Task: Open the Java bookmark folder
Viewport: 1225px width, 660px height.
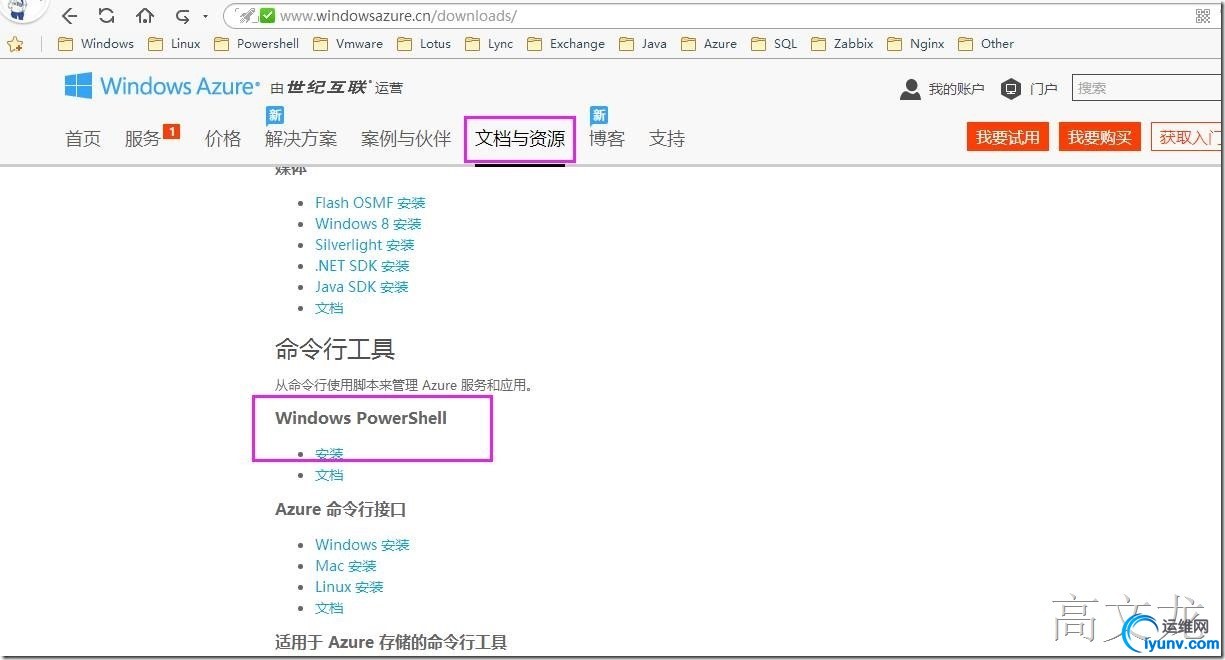Action: pyautogui.click(x=643, y=44)
